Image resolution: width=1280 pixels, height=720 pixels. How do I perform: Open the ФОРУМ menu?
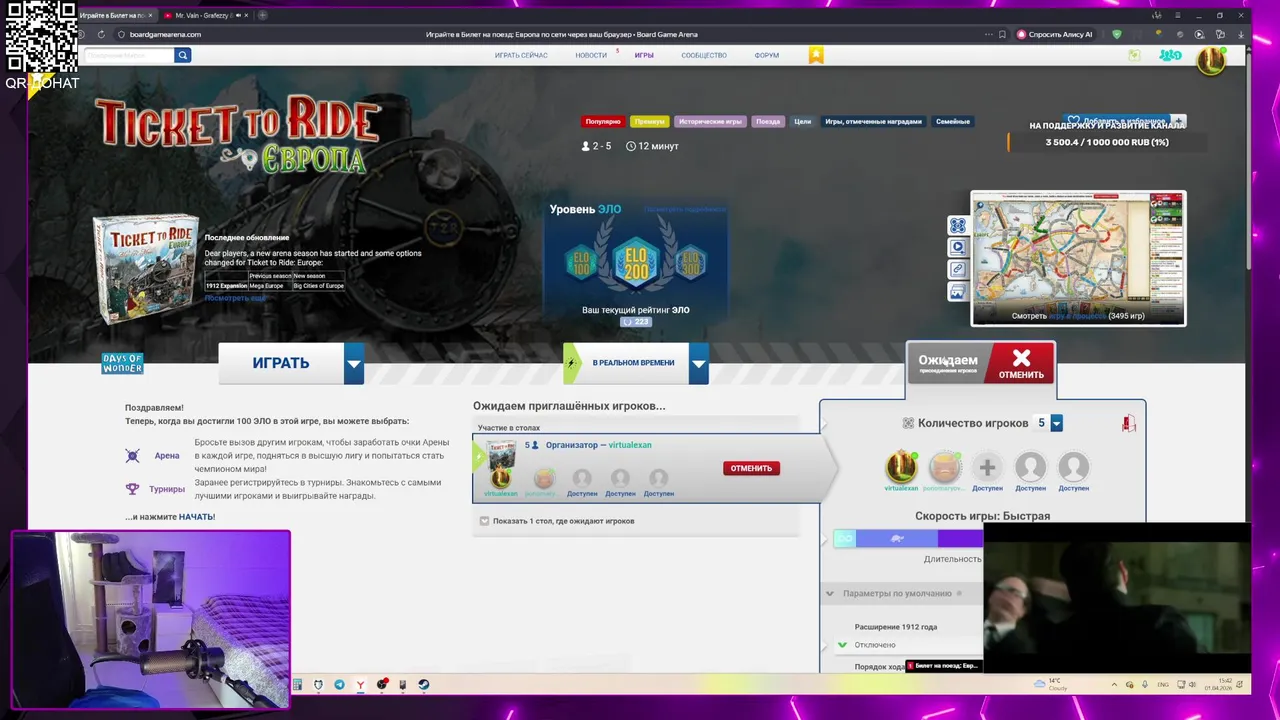(767, 55)
